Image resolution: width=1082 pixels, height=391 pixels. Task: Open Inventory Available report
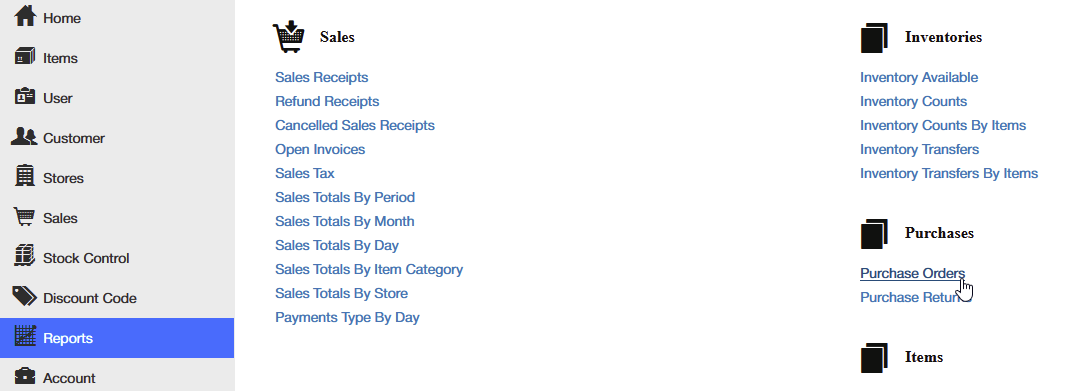coord(918,77)
